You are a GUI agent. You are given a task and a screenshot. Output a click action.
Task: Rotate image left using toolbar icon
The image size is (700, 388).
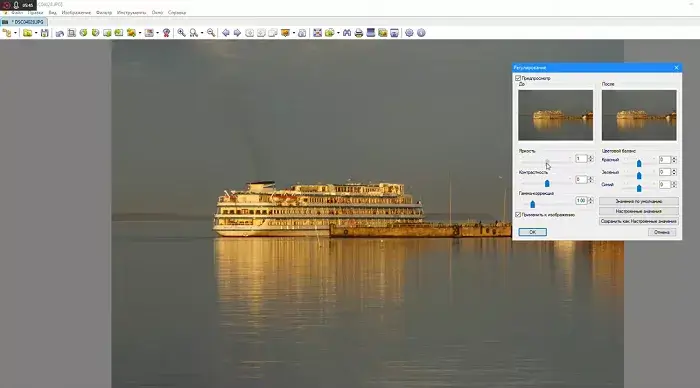(x=83, y=33)
